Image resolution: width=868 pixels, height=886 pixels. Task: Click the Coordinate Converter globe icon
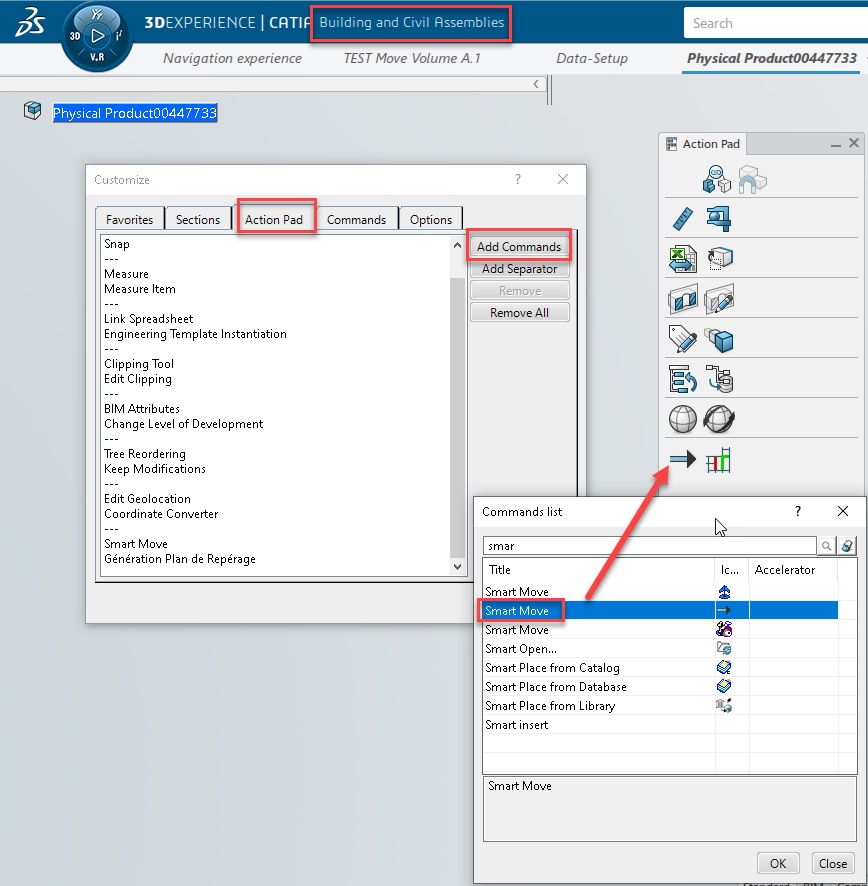(719, 419)
